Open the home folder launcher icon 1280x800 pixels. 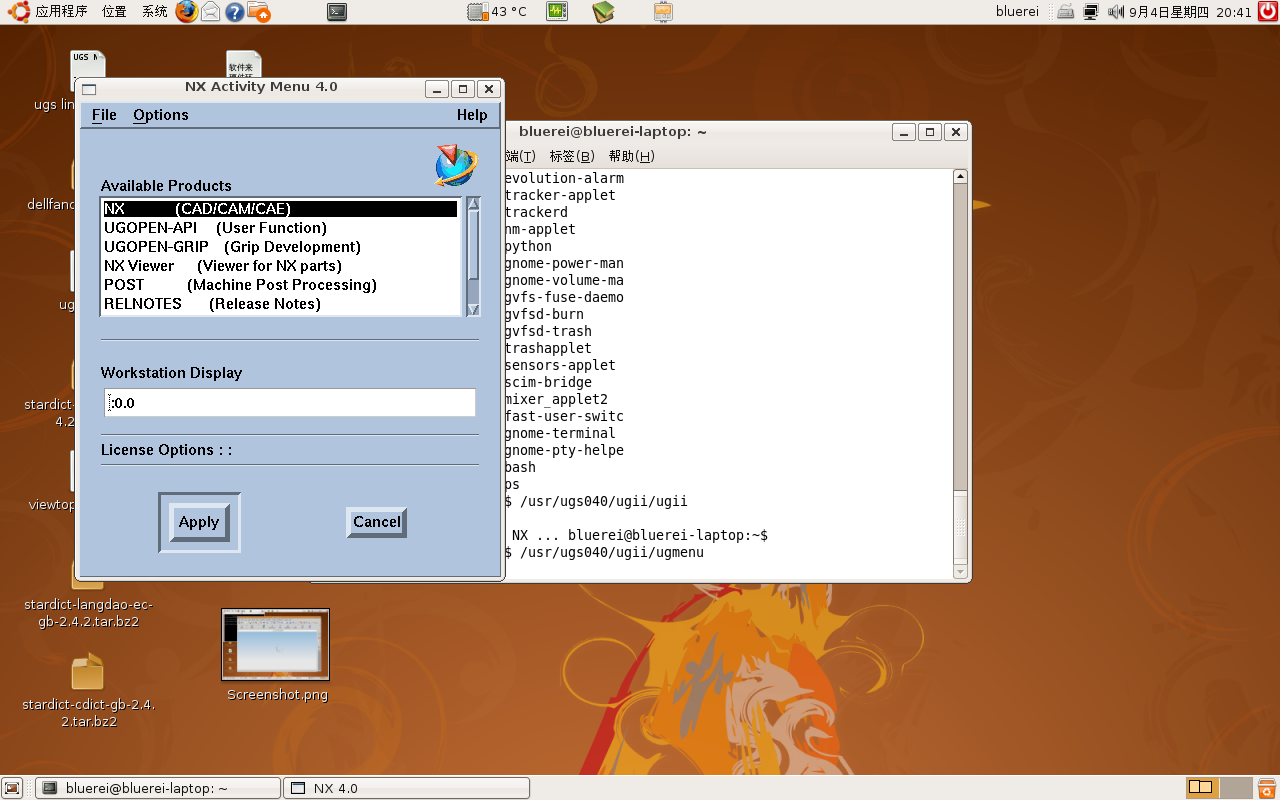(259, 12)
